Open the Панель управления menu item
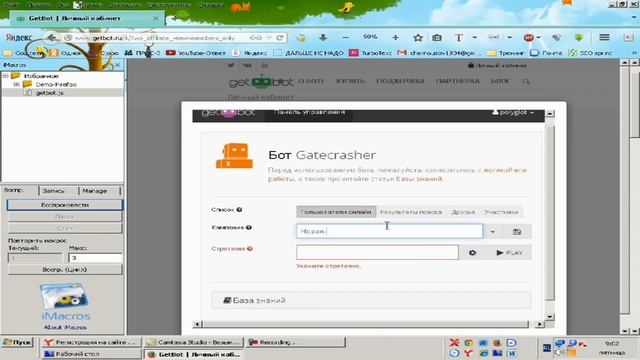The image size is (640, 360). [309, 112]
